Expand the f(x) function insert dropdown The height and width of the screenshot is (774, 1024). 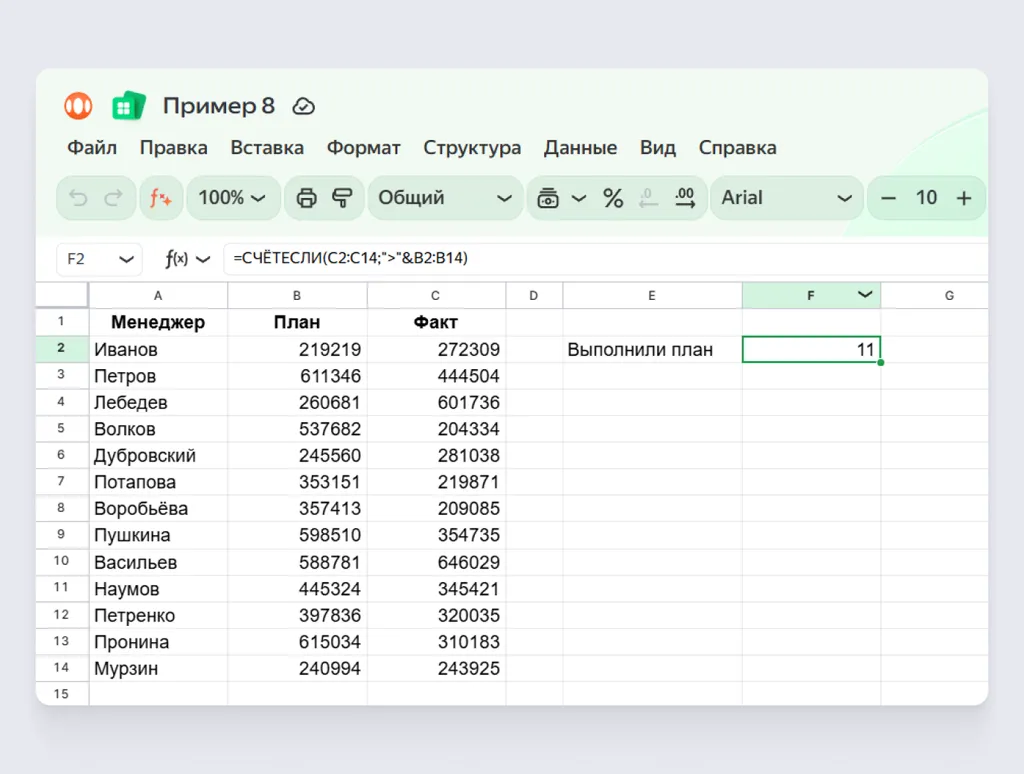point(203,259)
